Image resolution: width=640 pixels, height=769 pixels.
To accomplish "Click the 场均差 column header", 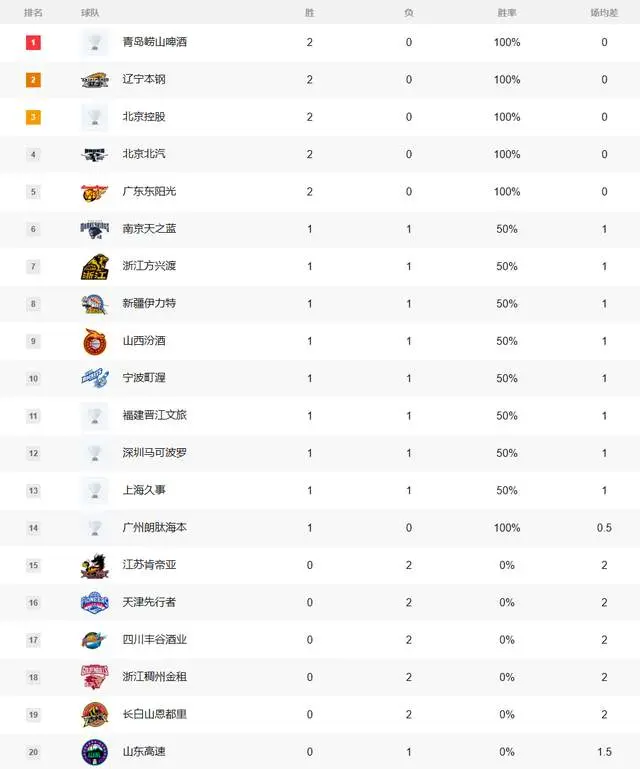I will (604, 13).
